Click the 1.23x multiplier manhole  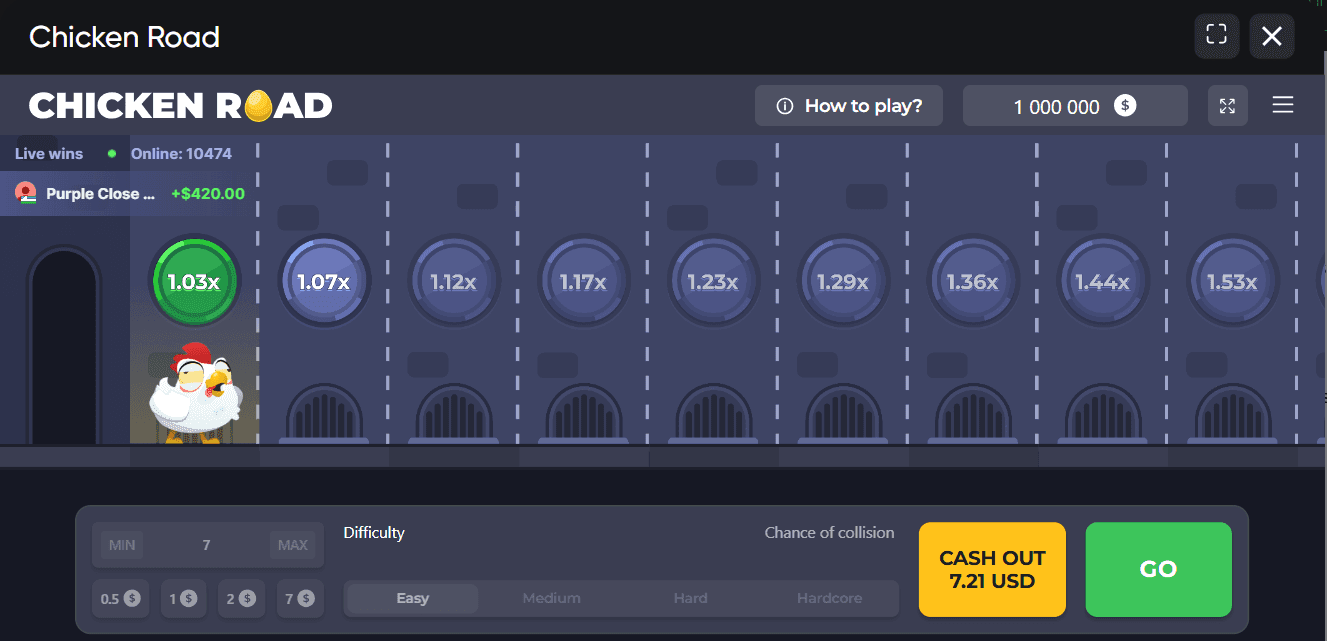[713, 282]
